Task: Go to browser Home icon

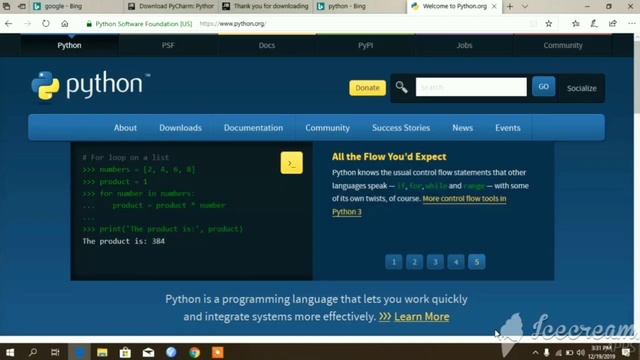Action: pos(64,24)
